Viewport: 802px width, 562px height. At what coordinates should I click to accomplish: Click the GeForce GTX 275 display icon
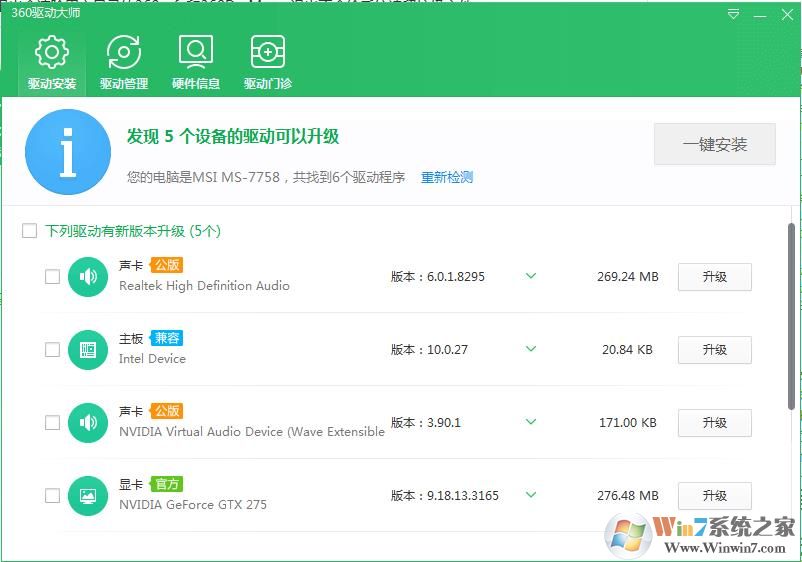[88, 496]
